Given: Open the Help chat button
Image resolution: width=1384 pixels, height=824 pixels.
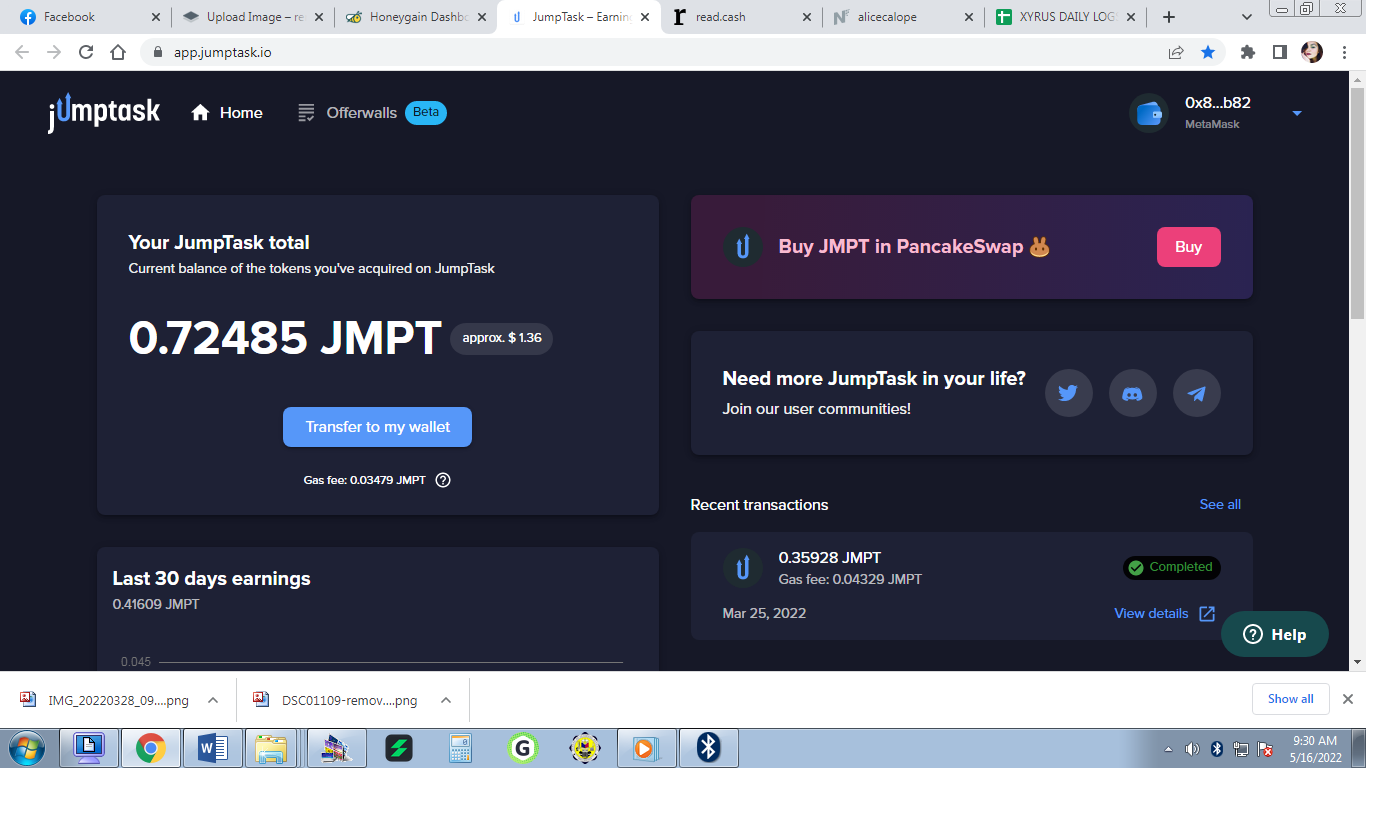Looking at the screenshot, I should 1275,634.
